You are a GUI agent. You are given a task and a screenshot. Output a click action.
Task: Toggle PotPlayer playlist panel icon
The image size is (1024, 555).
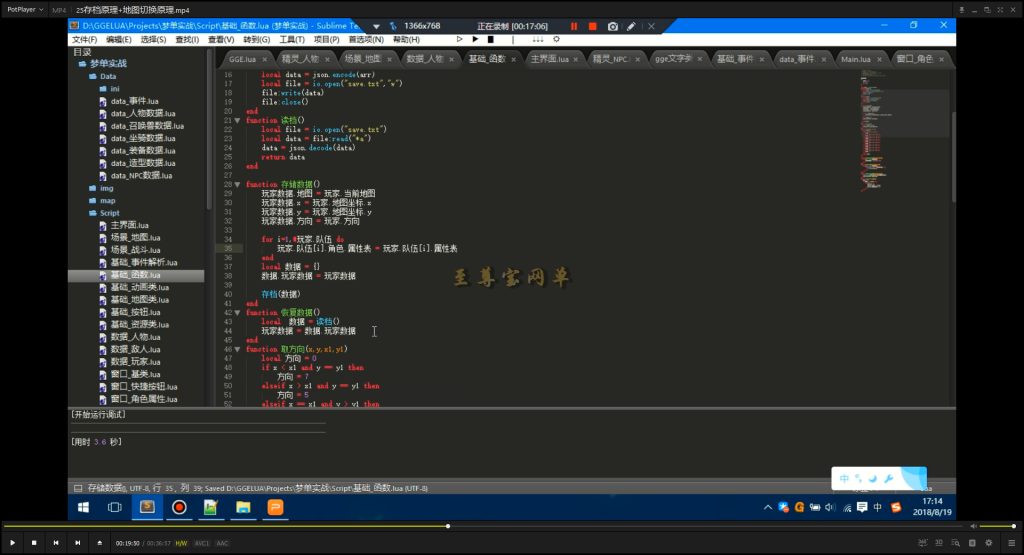point(1011,543)
